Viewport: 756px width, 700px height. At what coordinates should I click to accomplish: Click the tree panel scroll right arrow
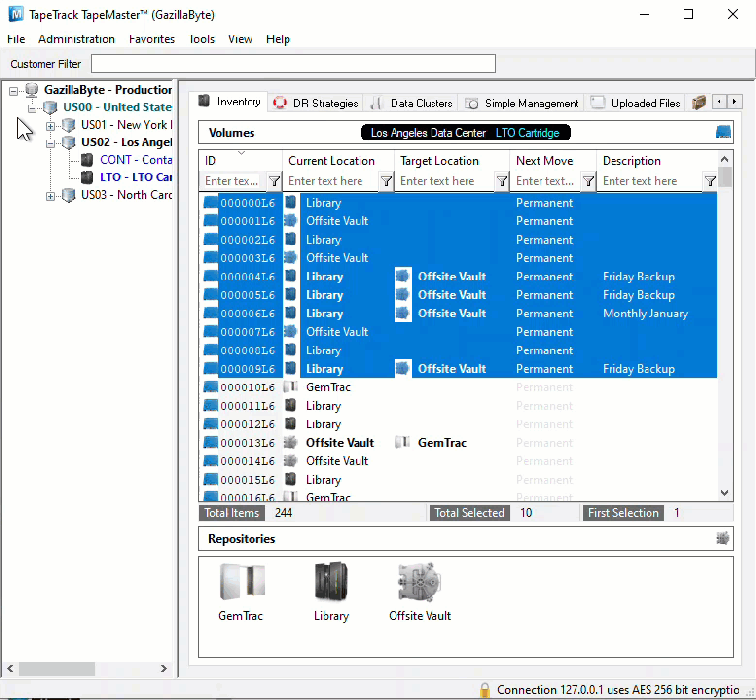point(164,669)
